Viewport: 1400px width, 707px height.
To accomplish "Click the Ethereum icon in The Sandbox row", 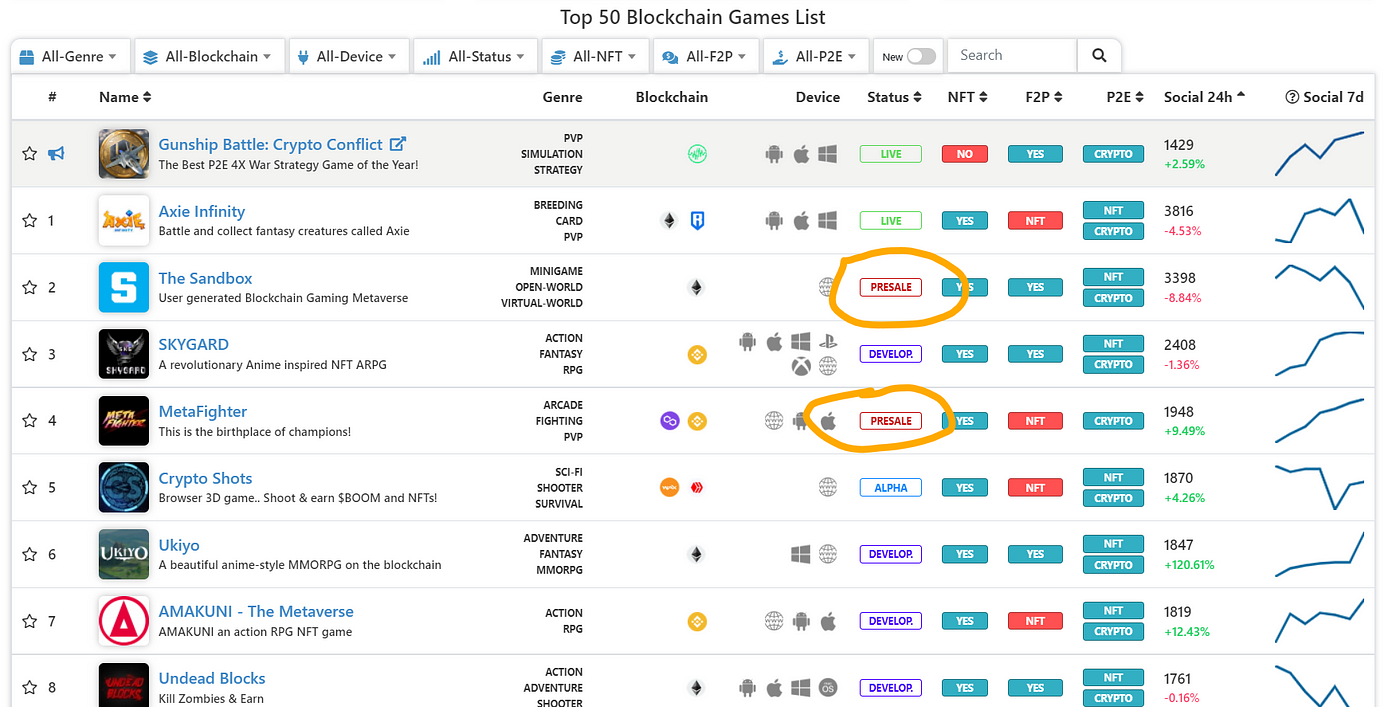I will 696,288.
